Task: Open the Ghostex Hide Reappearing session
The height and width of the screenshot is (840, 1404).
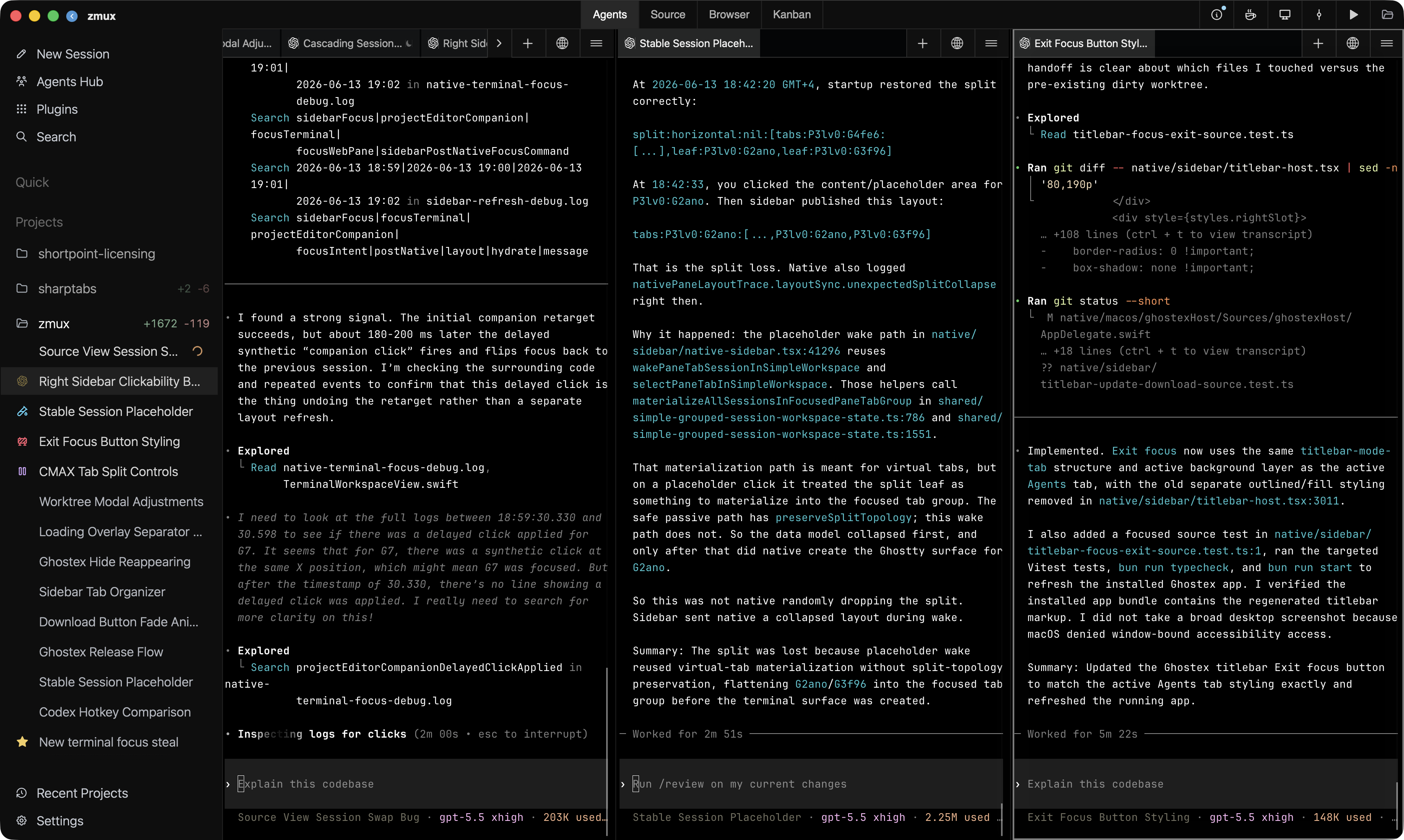Action: tap(114, 561)
